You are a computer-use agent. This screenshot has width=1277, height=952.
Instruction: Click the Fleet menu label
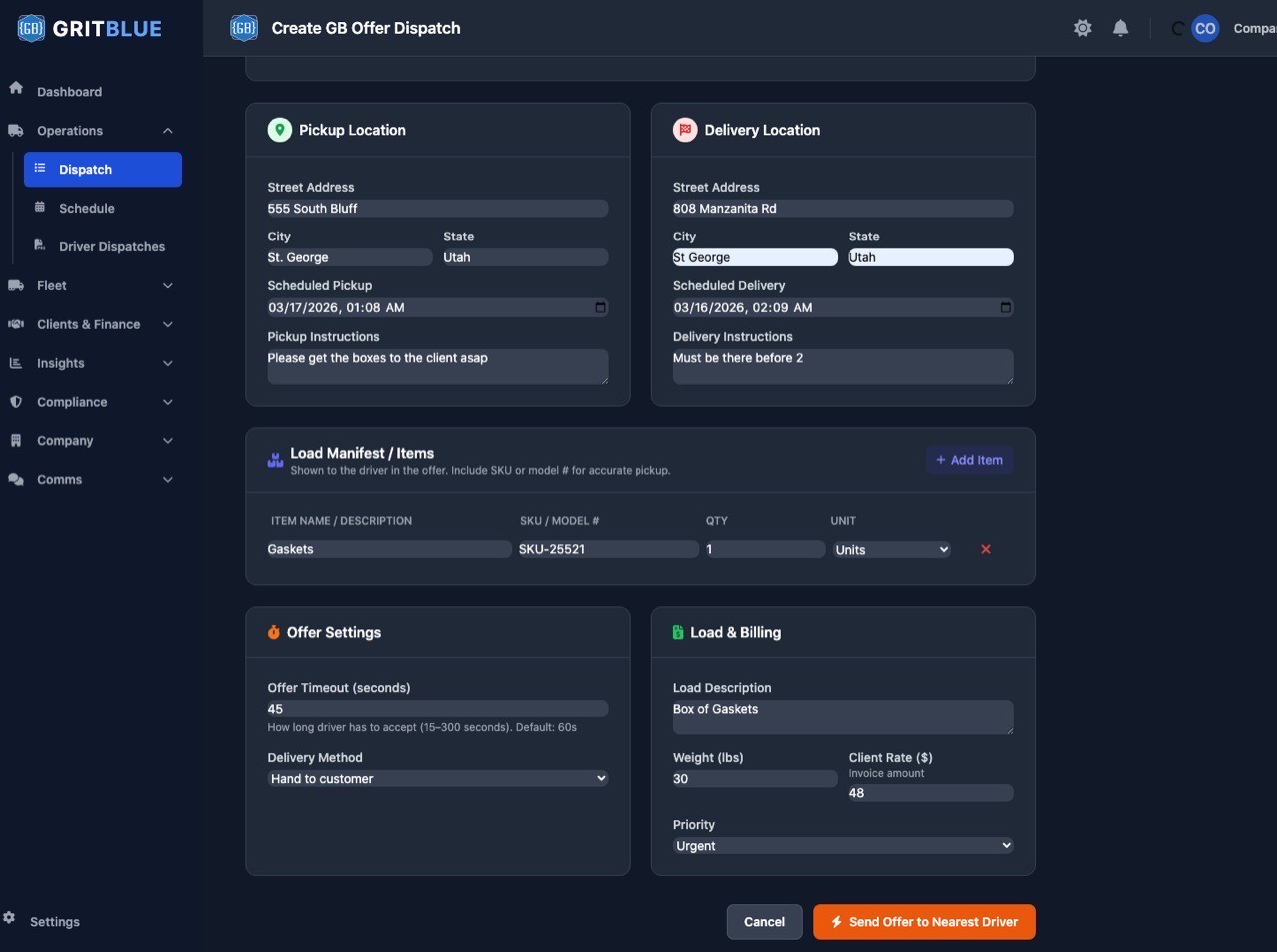pyautogui.click(x=52, y=286)
